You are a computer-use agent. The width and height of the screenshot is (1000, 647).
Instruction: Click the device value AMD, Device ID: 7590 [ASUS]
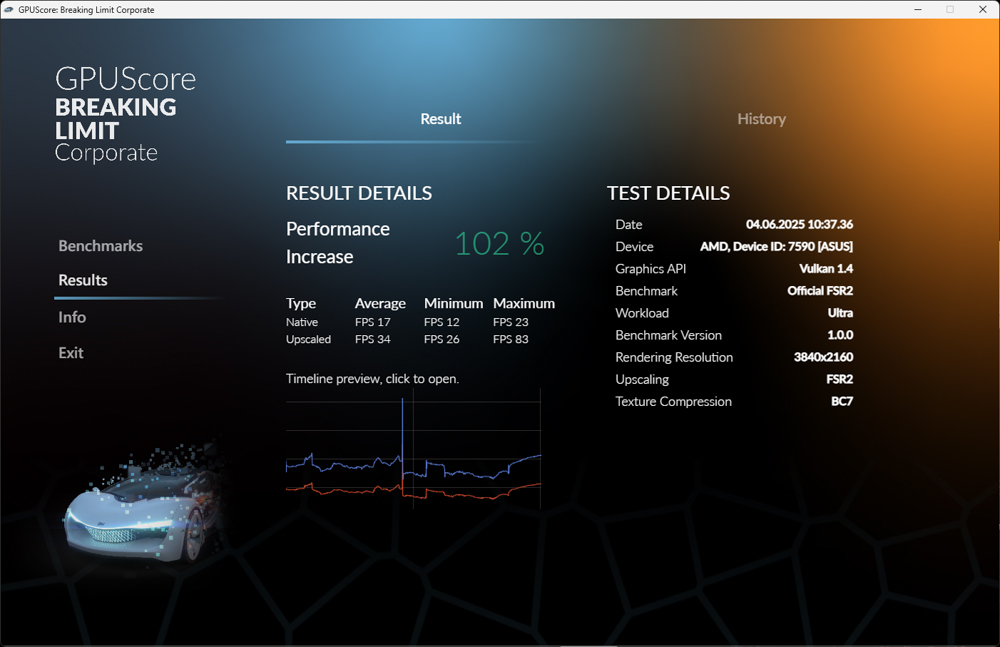tap(776, 246)
